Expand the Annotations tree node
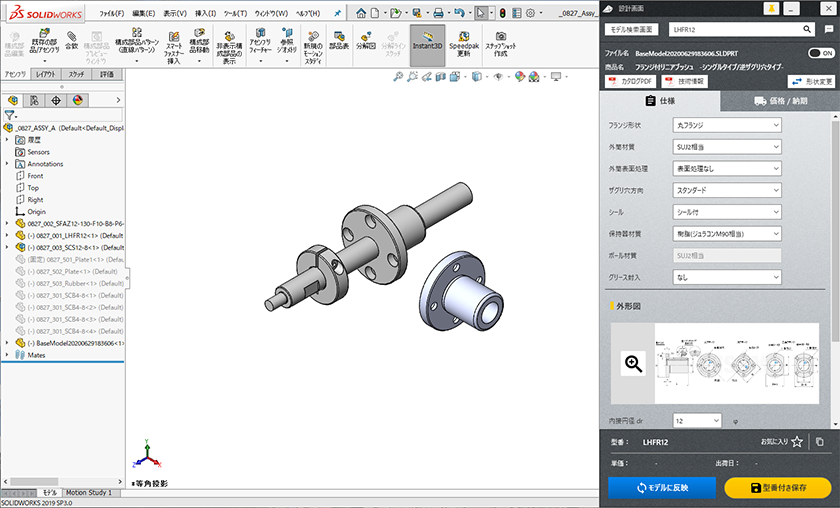The width and height of the screenshot is (840, 508). (8, 164)
